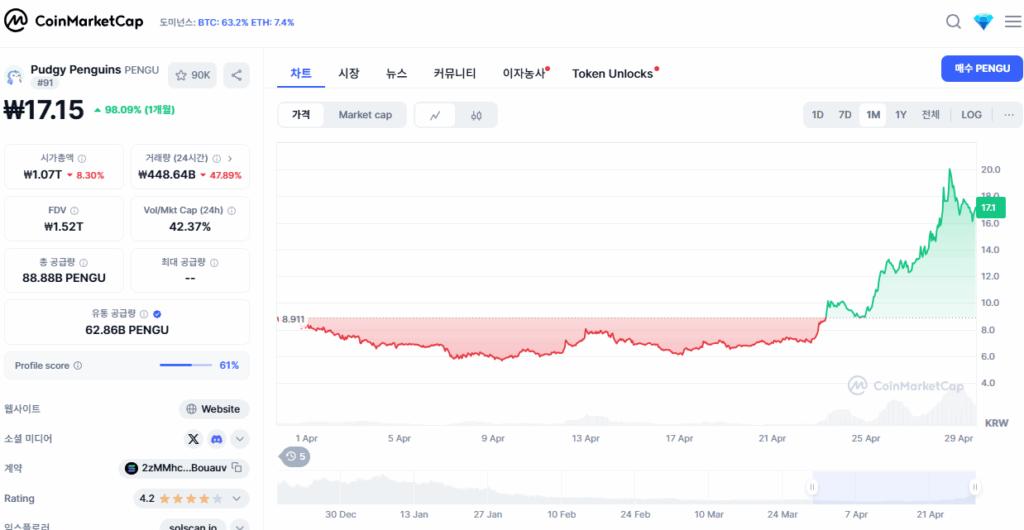Open the Website link button
Screen dimensions: 1024x530
tap(214, 409)
